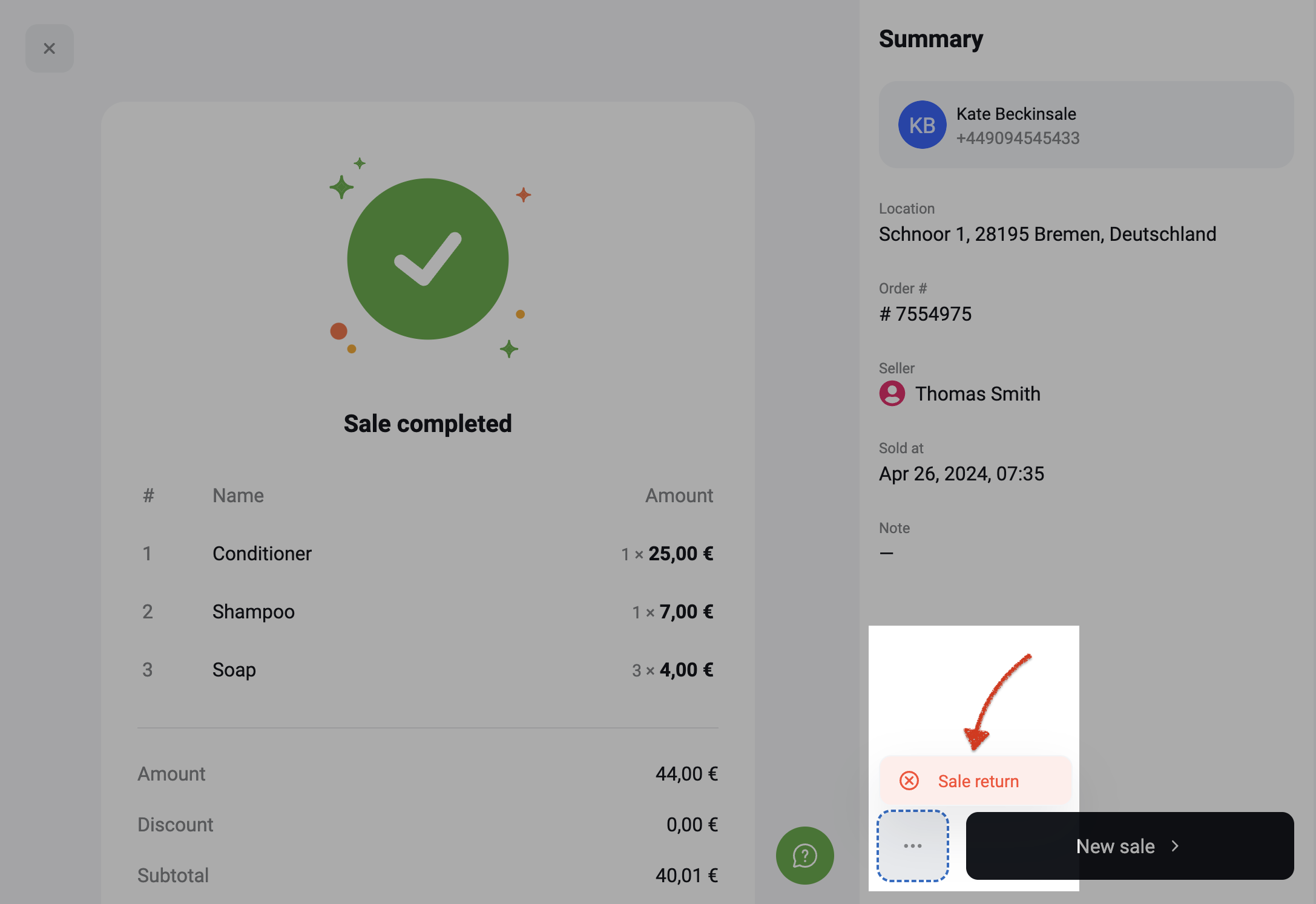Click customer phone number +449094545433
Screen dimensions: 1316x904
1018,138
